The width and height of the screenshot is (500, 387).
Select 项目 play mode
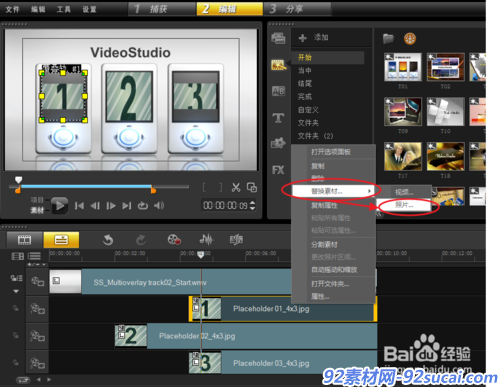(37, 200)
